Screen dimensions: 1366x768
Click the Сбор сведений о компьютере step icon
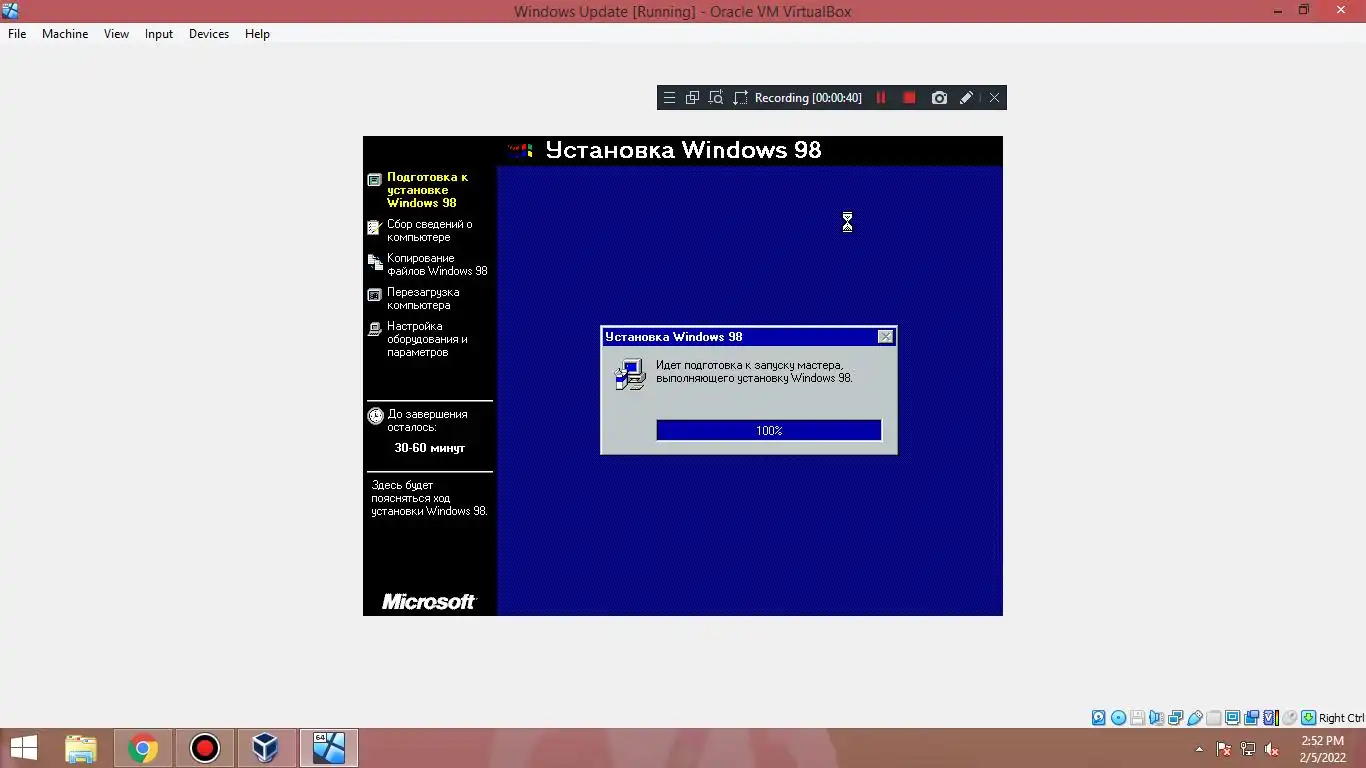(x=374, y=228)
